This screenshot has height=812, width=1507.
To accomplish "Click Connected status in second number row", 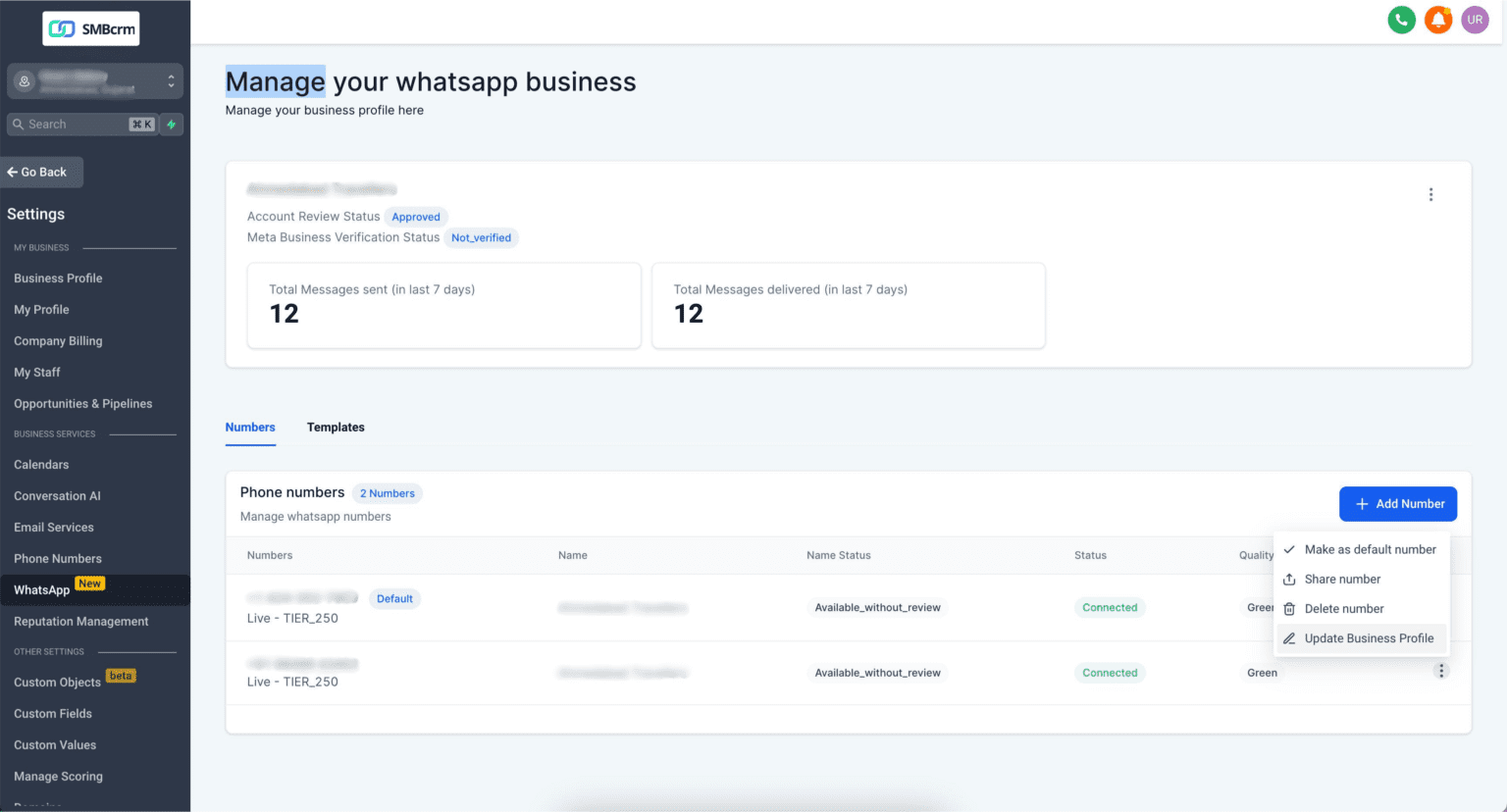I will (x=1110, y=673).
